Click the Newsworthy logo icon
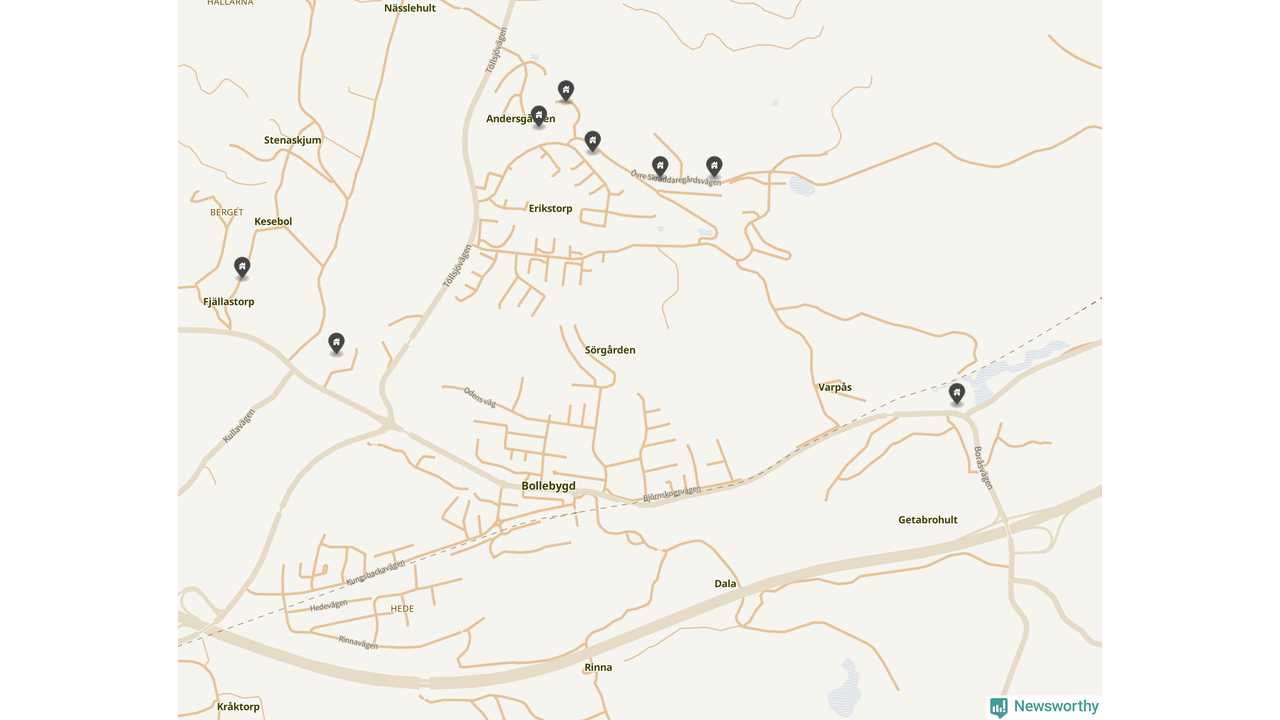The image size is (1280, 720). [999, 707]
